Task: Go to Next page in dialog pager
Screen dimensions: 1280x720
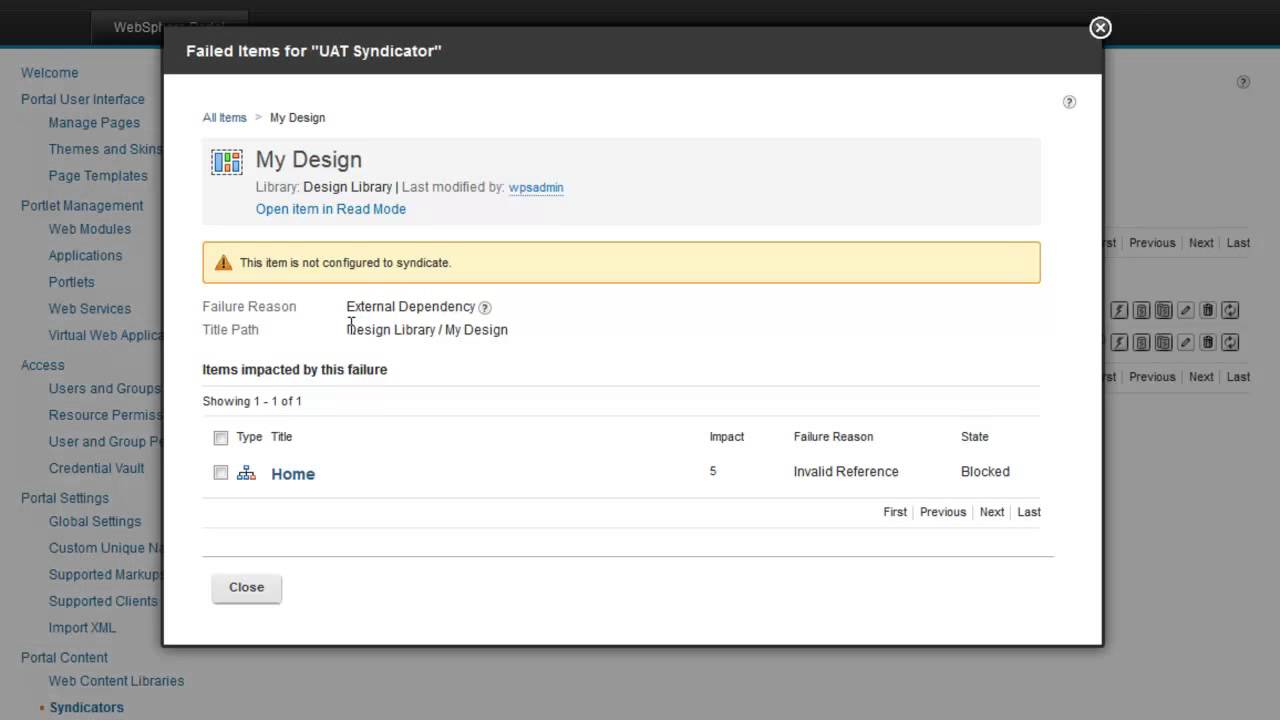Action: (x=991, y=512)
